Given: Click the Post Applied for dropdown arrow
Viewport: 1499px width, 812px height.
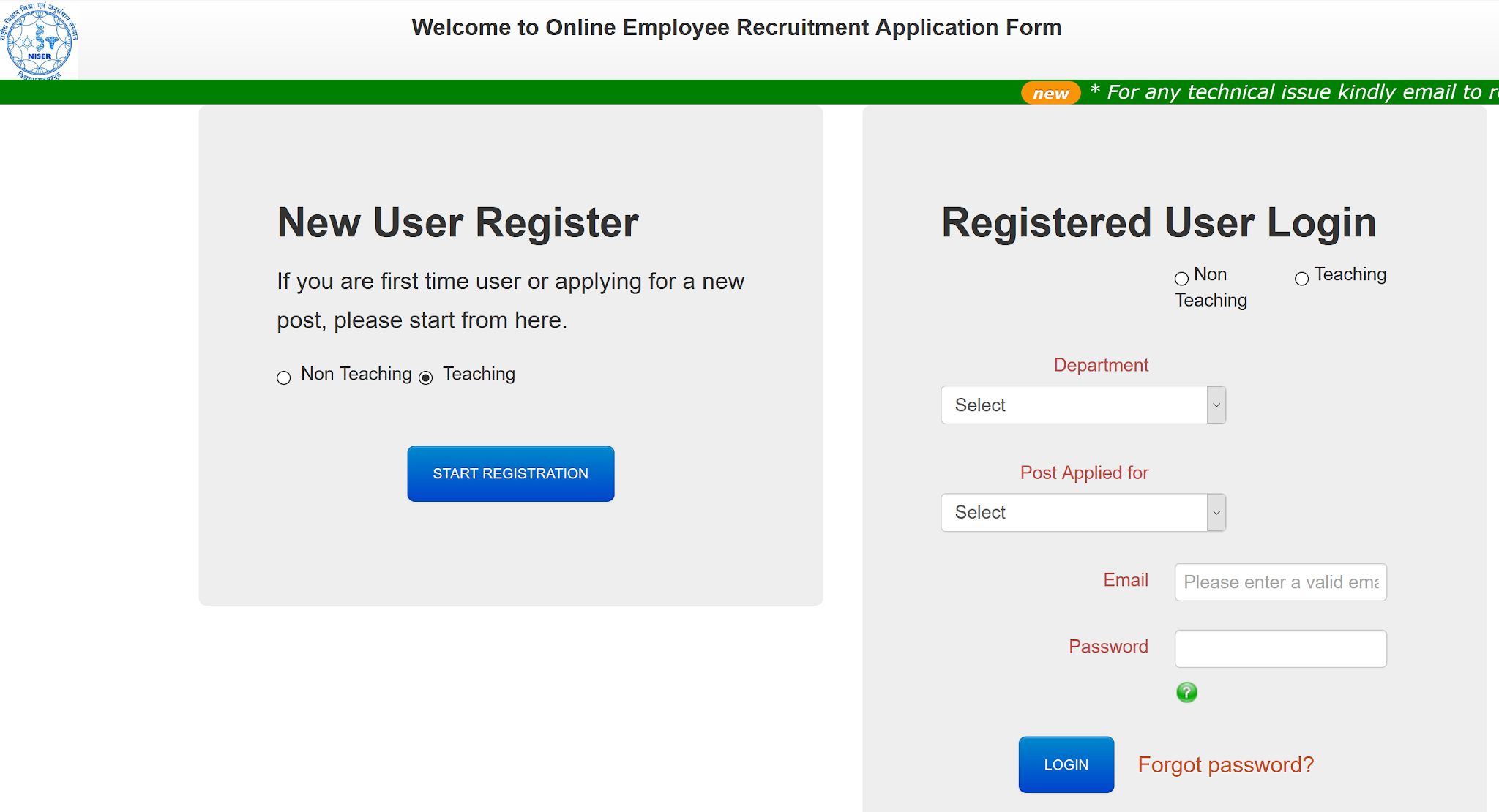Looking at the screenshot, I should (x=1216, y=513).
